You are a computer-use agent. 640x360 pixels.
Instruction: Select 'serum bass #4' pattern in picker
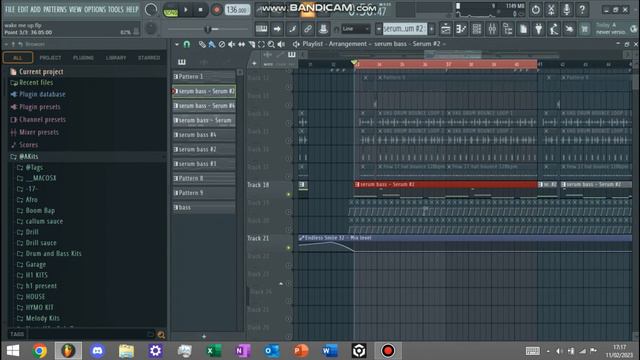204,135
